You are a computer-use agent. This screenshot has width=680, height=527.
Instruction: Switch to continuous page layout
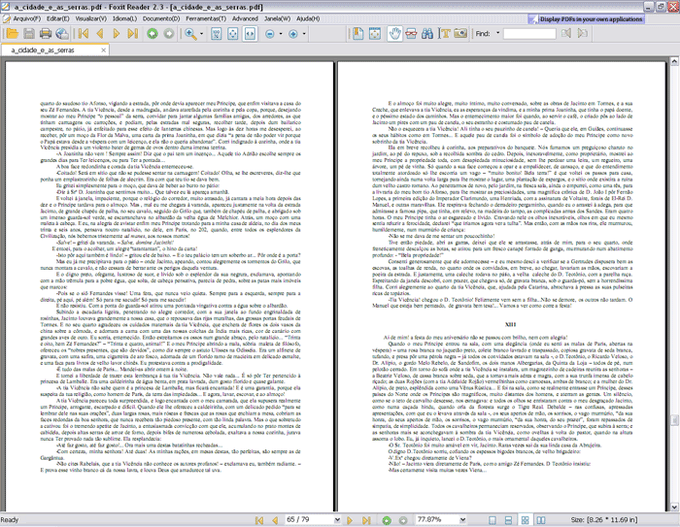pyautogui.click(x=508, y=520)
